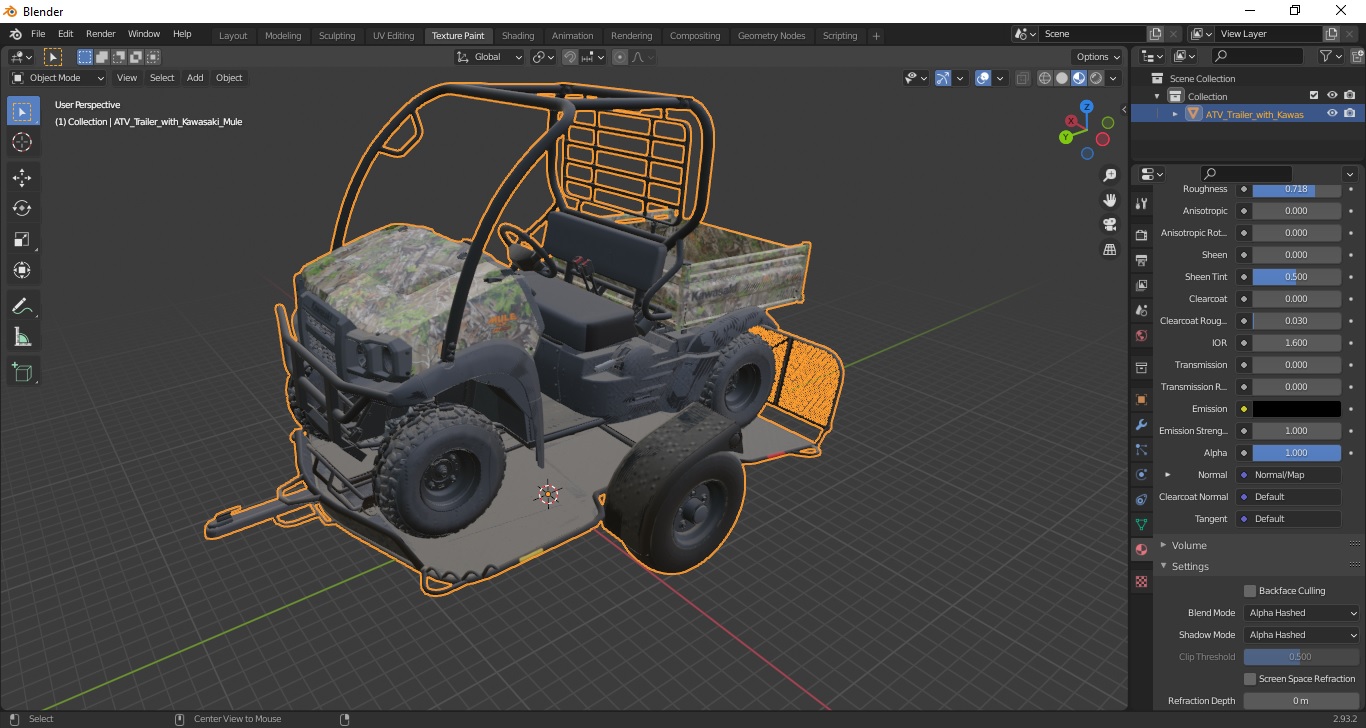Image resolution: width=1366 pixels, height=728 pixels.
Task: Click the zoom view magnifier icon
Action: tap(1109, 175)
